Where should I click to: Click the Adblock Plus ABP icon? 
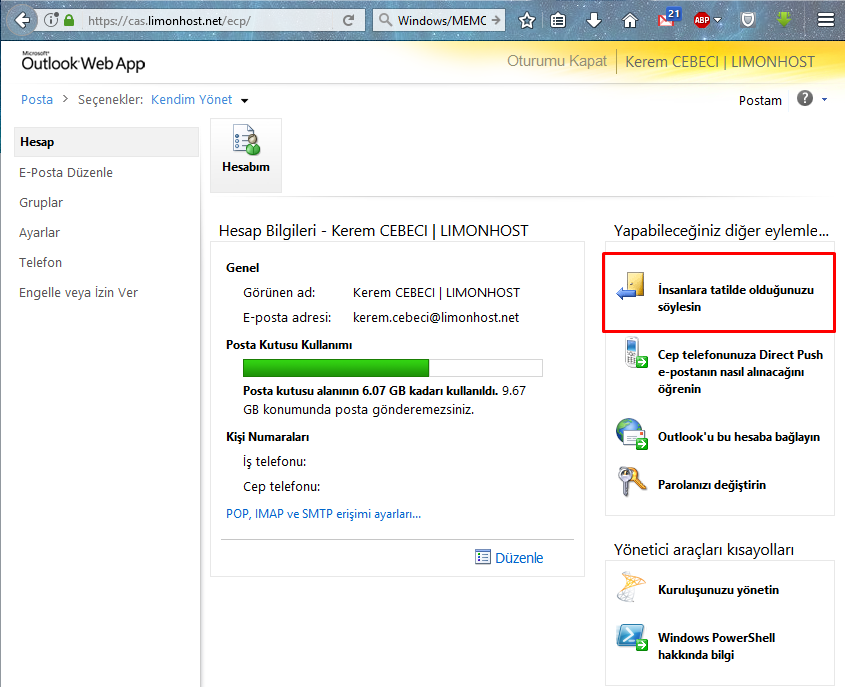point(702,20)
